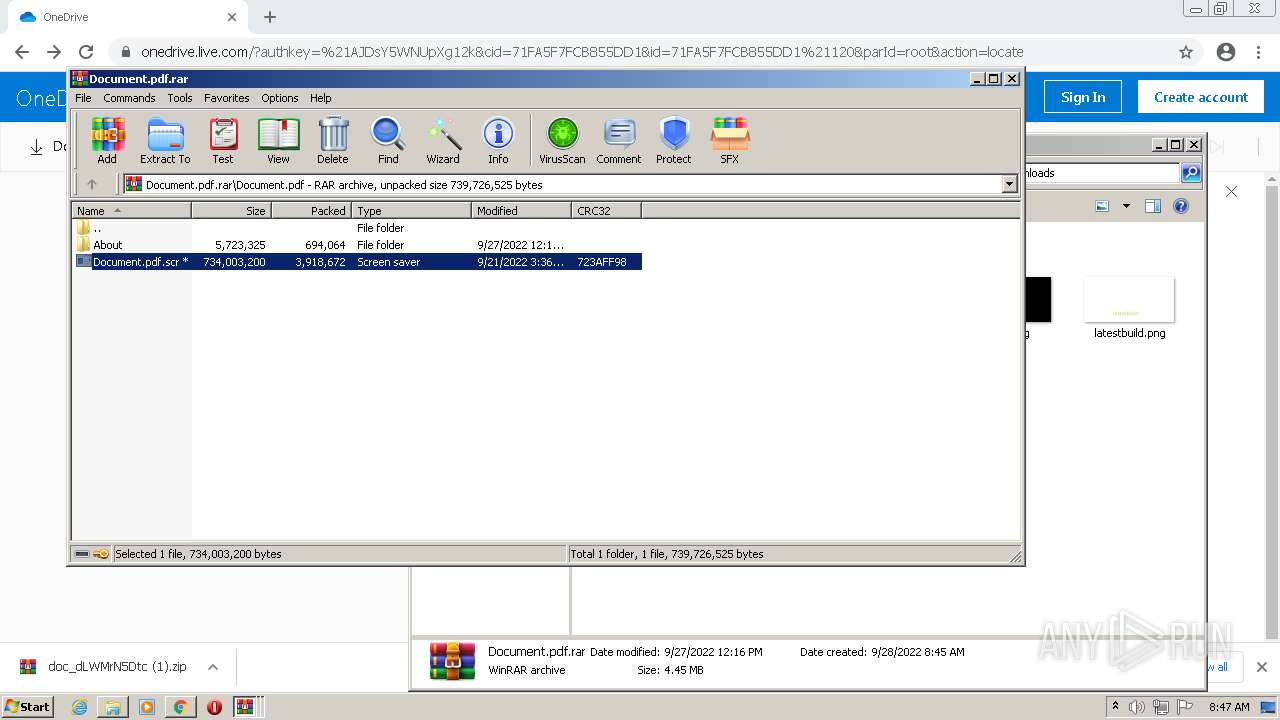1280x720 pixels.
Task: Click the Comment toolbar icon
Action: (619, 140)
